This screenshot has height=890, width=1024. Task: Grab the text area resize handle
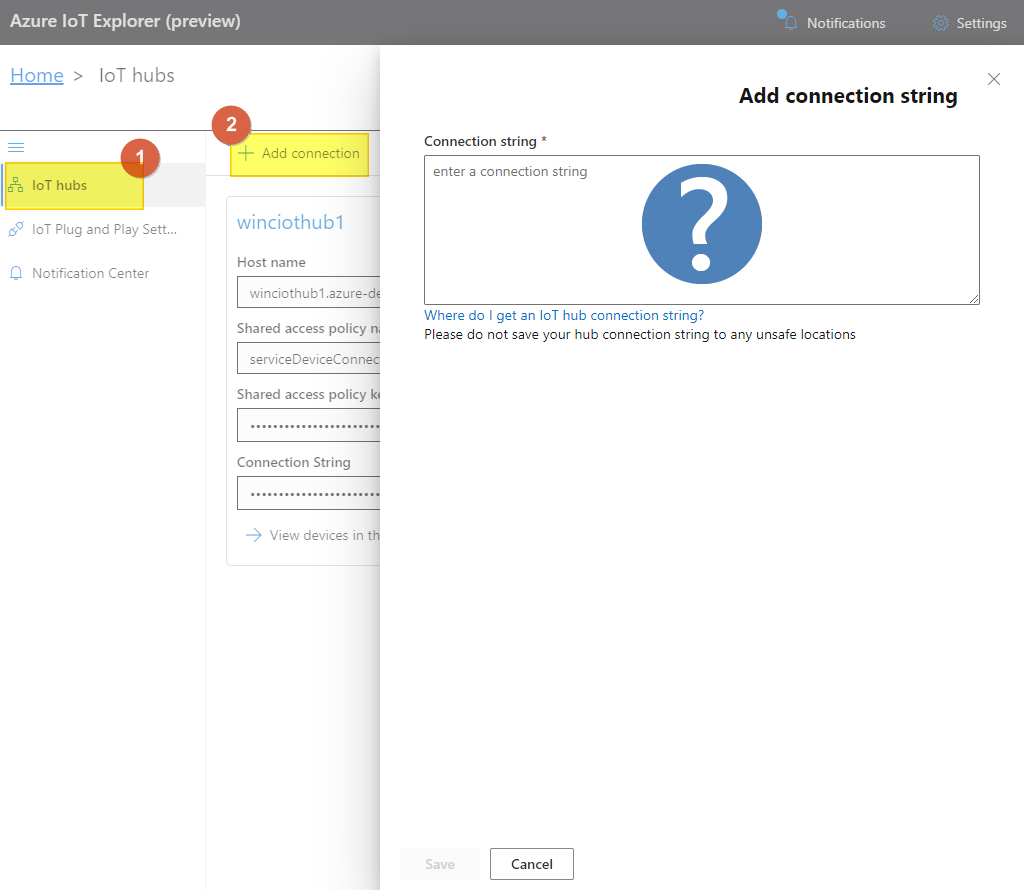click(974, 298)
